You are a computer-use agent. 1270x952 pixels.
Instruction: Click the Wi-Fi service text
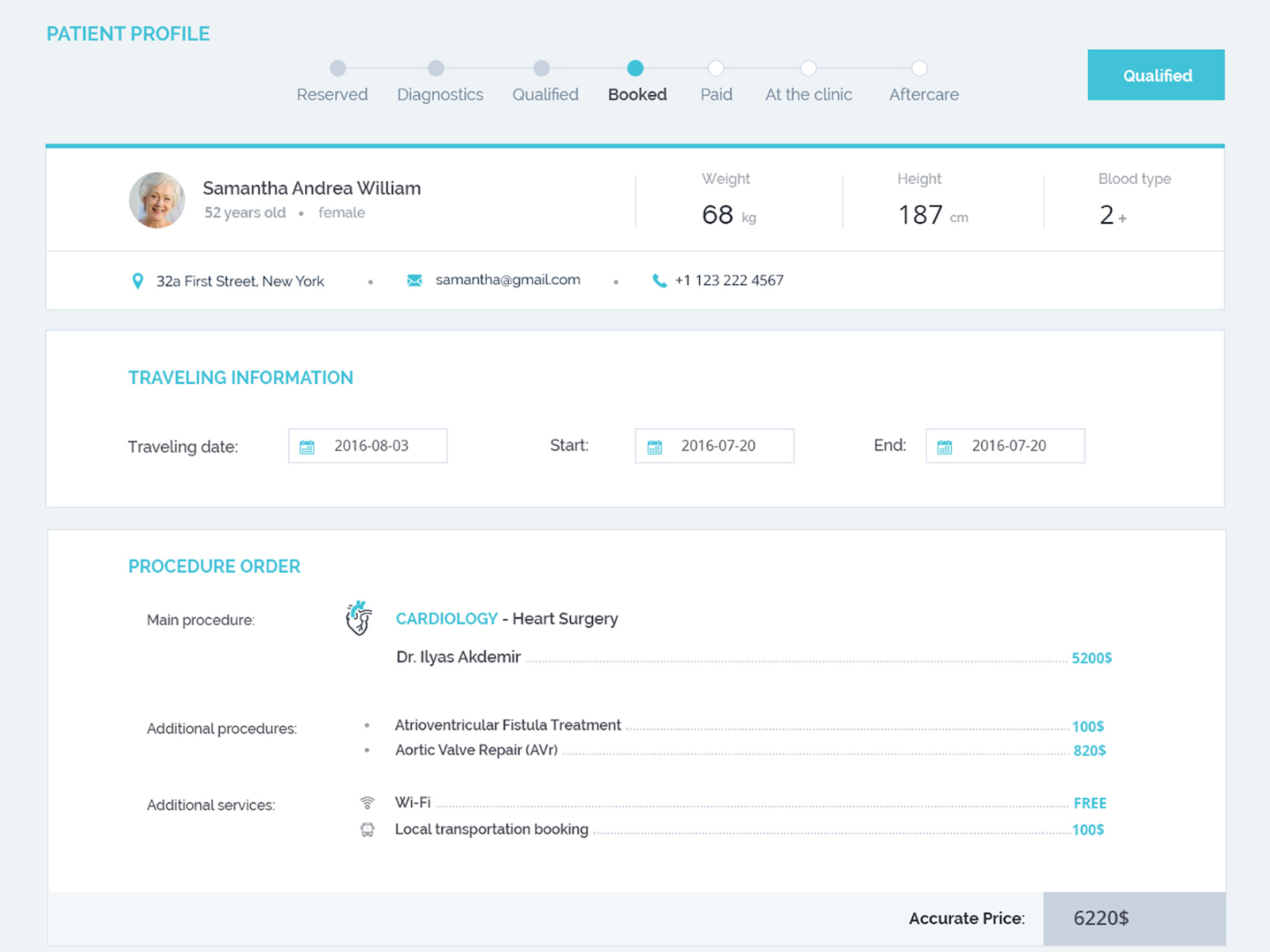[x=413, y=803]
